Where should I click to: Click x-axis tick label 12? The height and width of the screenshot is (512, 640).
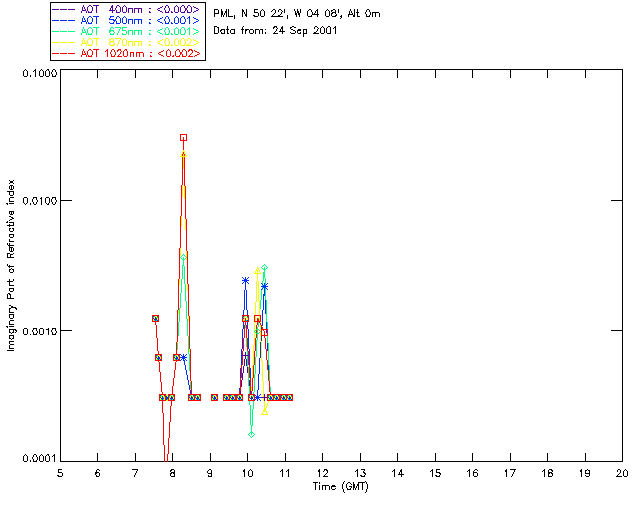tap(322, 473)
